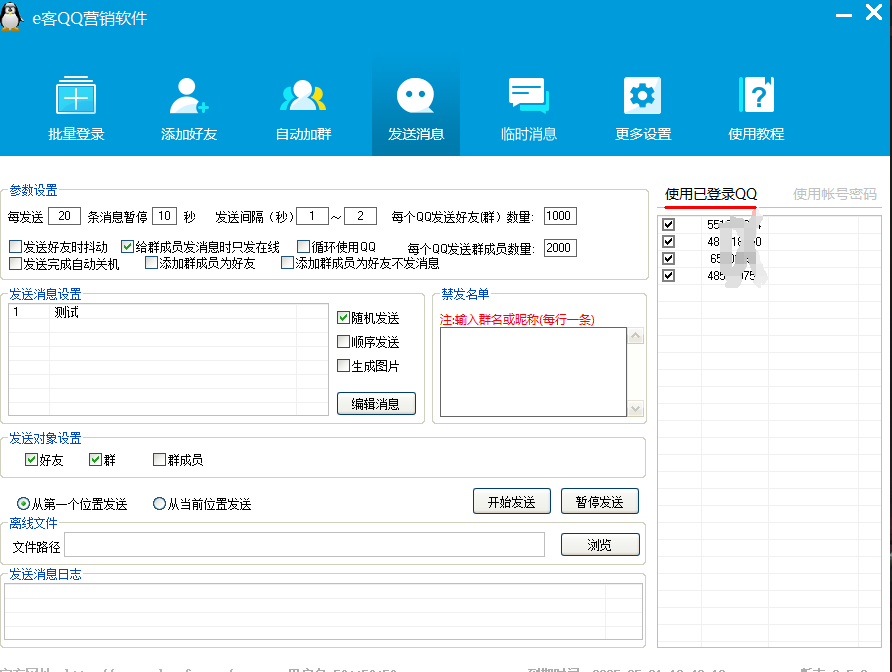This screenshot has height=672, width=892.
Task: Click inside the 发送消息日志 log list
Action: 324,612
